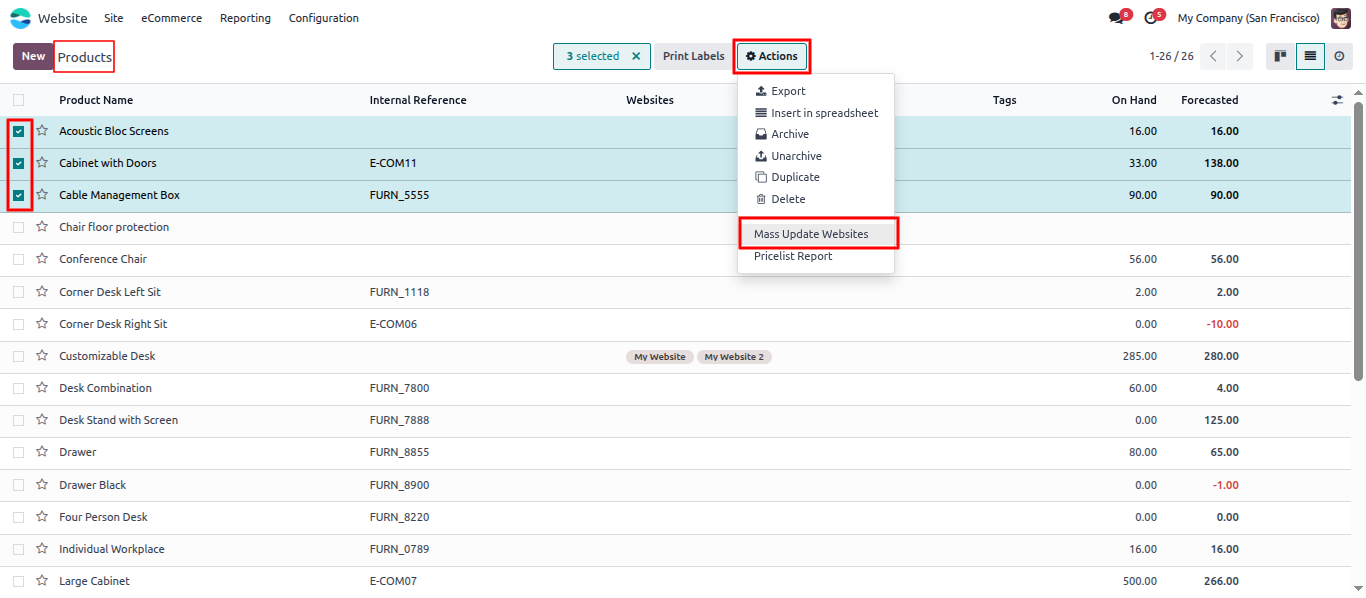Switch to Kanban view
Screen dimensions: 1366x598
tap(1279, 56)
